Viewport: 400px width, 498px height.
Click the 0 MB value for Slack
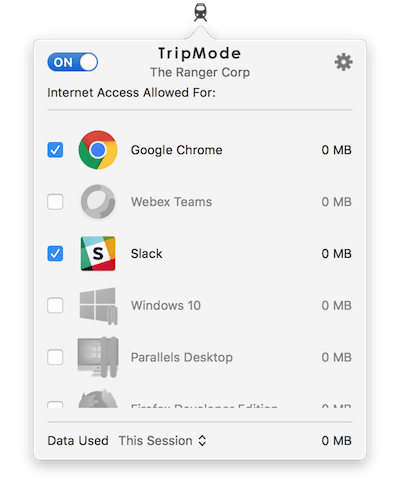(337, 254)
